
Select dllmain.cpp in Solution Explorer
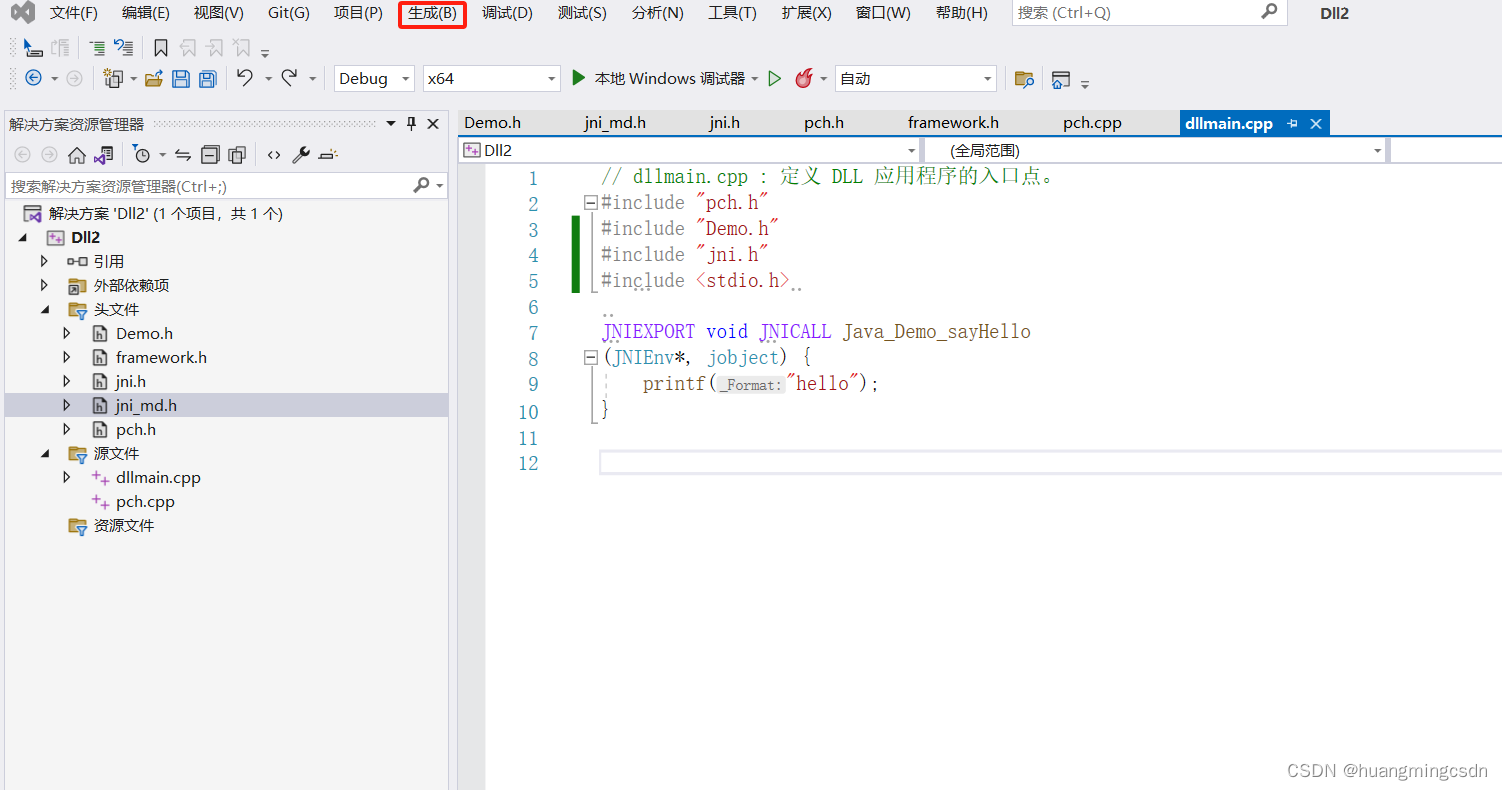tap(158, 477)
